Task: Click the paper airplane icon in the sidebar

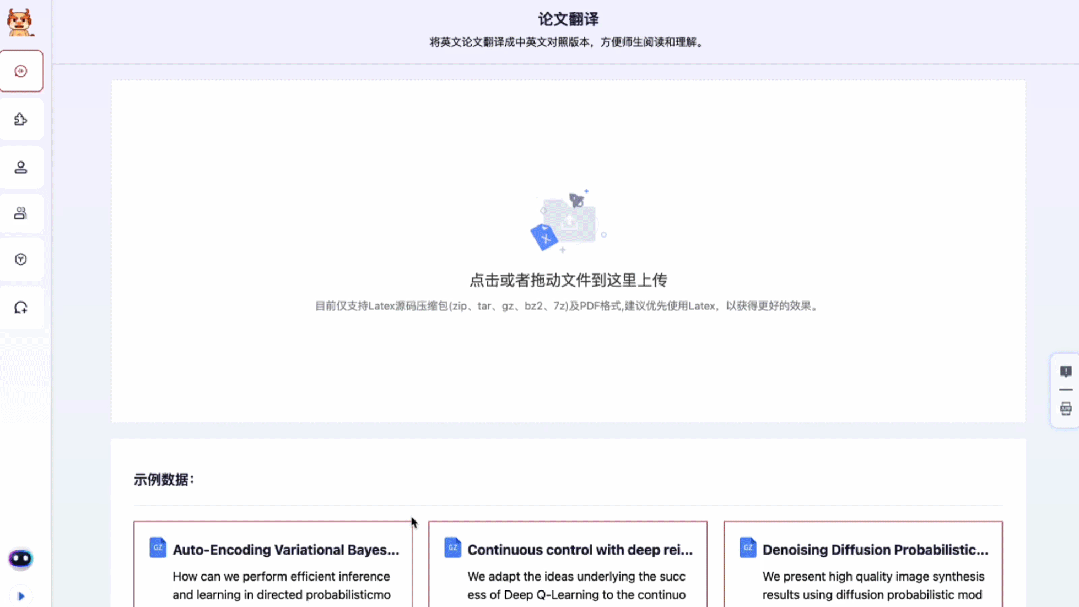Action: point(22,119)
